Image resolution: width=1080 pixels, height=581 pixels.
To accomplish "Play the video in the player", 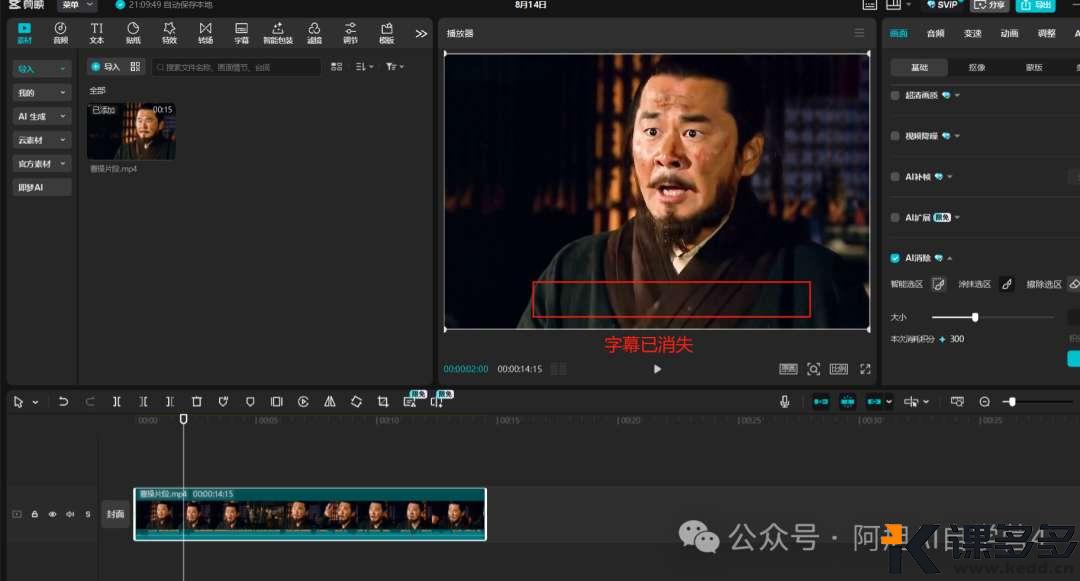I will coord(657,369).
